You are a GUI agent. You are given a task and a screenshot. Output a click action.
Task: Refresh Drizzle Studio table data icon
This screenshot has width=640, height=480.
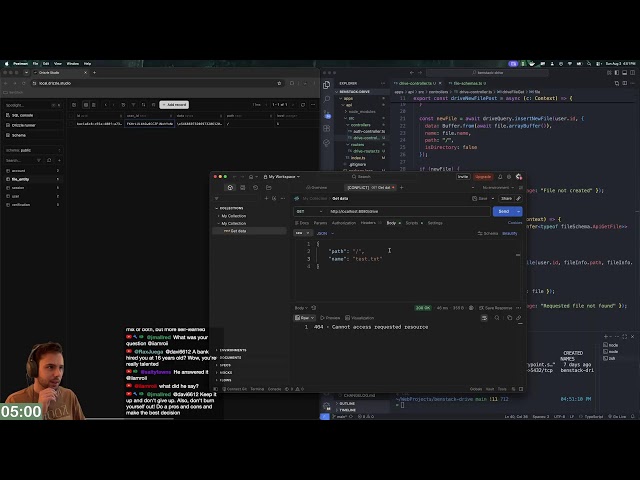click(x=303, y=105)
